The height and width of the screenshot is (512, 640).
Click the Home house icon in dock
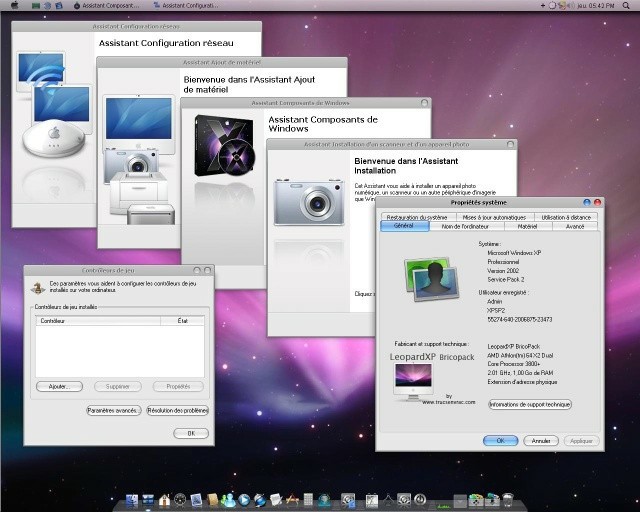tap(164, 500)
